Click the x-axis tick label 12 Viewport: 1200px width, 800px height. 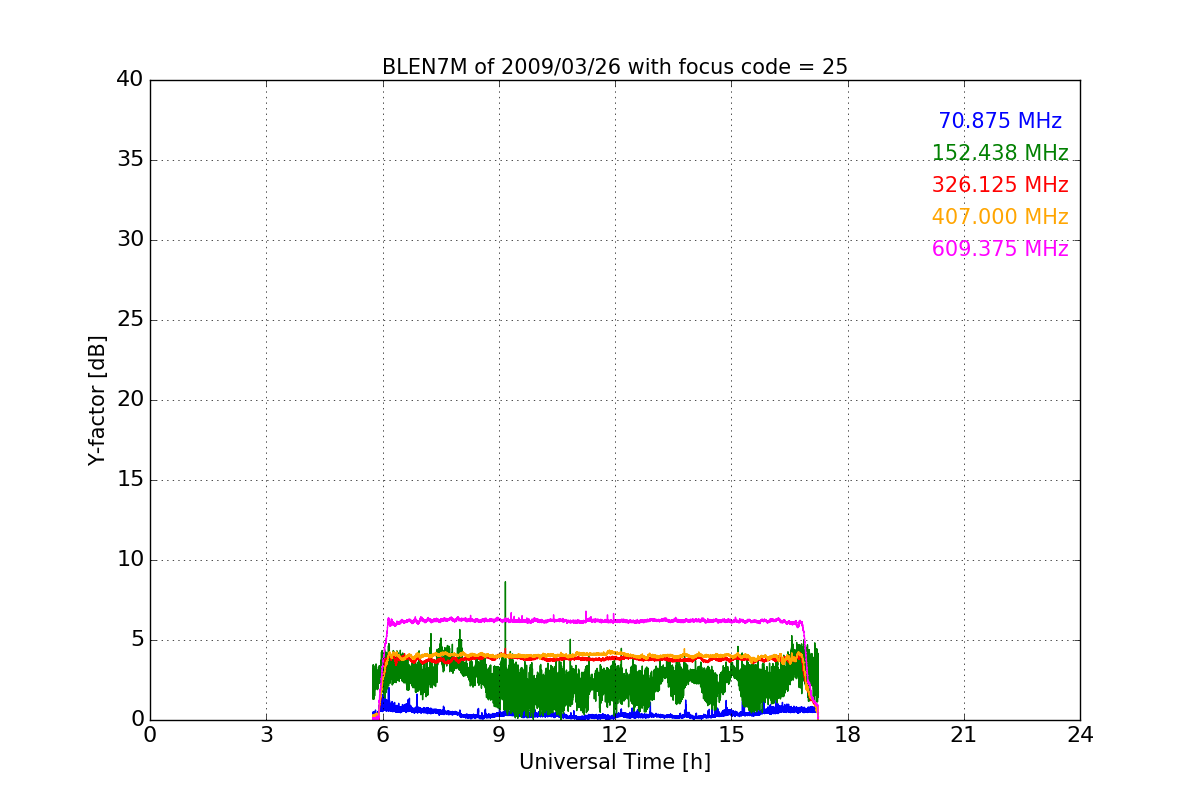click(x=615, y=735)
